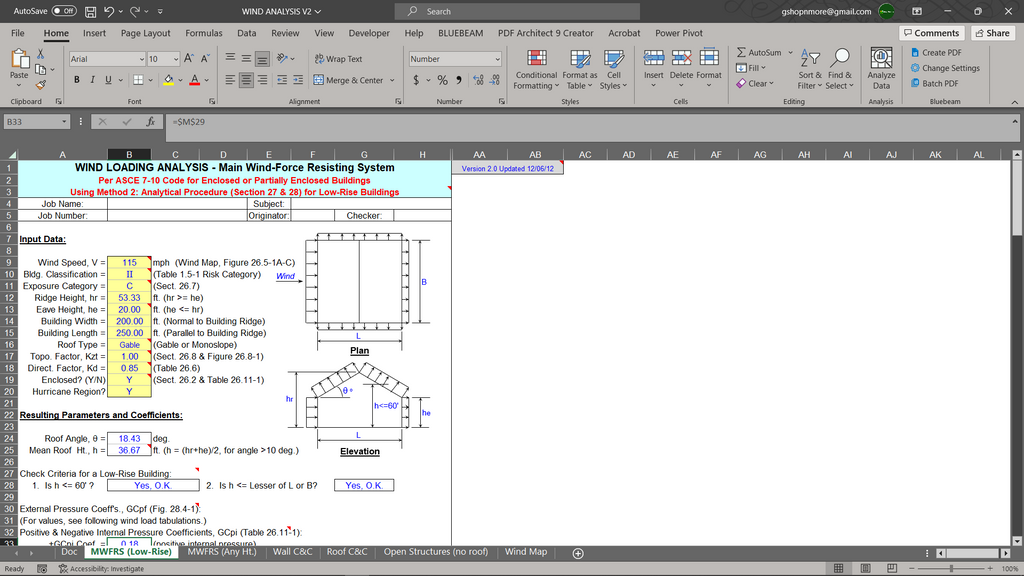This screenshot has height=576, width=1024.
Task: Open the font size dropdown
Action: (175, 59)
